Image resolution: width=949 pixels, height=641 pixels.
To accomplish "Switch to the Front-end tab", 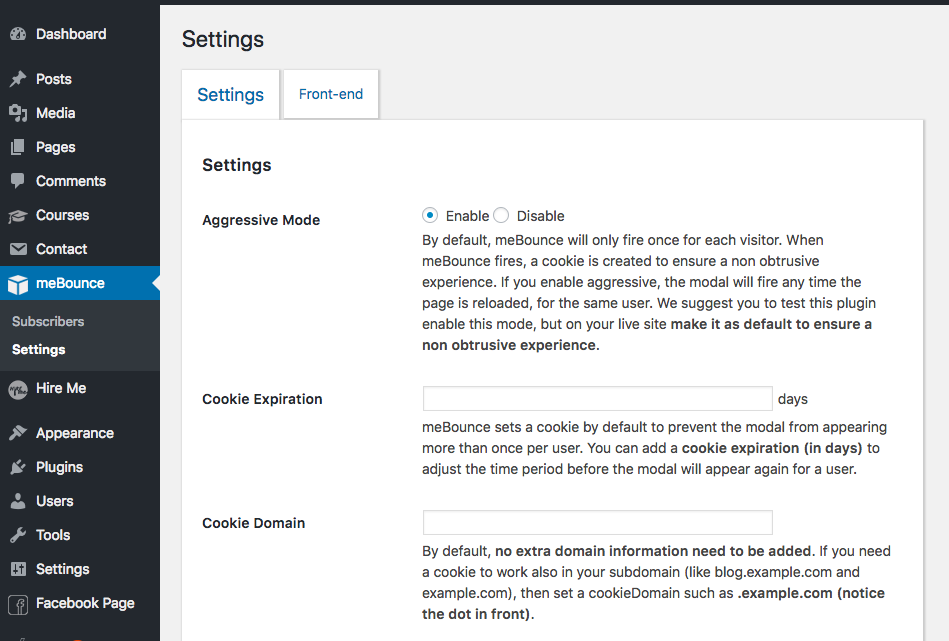I will [x=330, y=94].
